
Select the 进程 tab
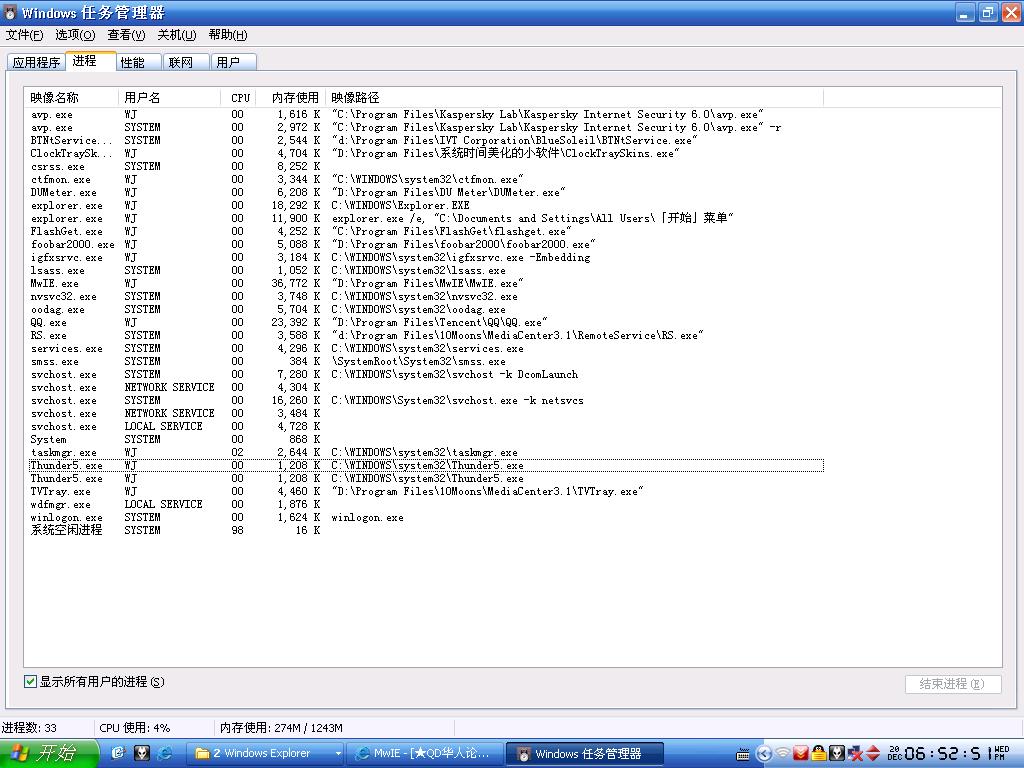[91, 60]
